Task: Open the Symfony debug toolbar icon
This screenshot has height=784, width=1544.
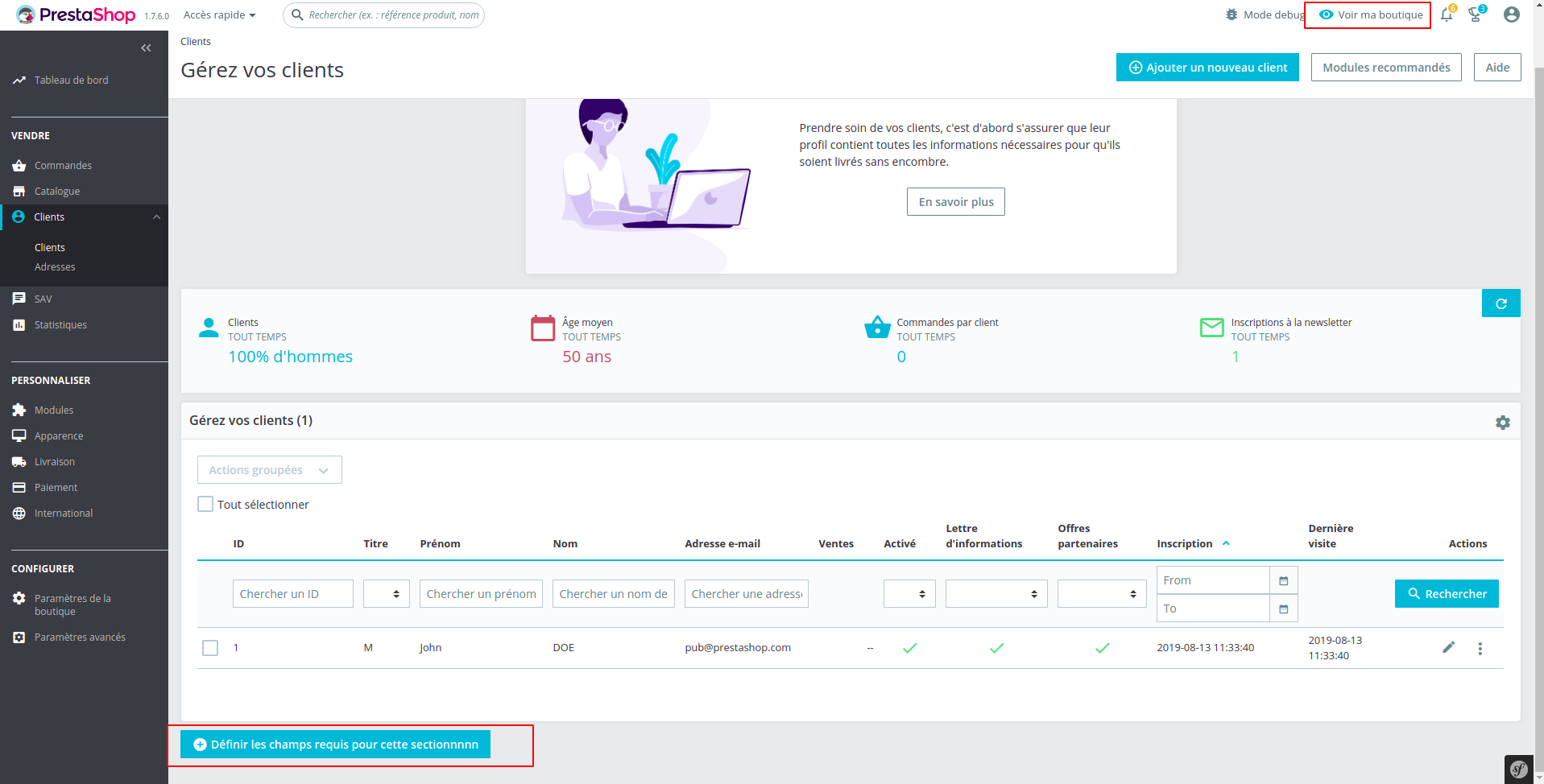Action: coord(1519,769)
